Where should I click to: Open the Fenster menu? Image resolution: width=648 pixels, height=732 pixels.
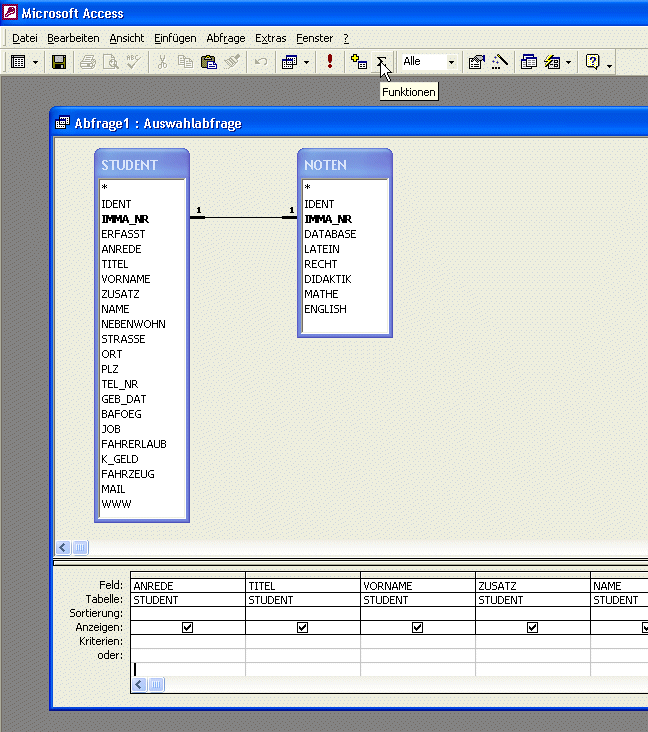(x=314, y=38)
